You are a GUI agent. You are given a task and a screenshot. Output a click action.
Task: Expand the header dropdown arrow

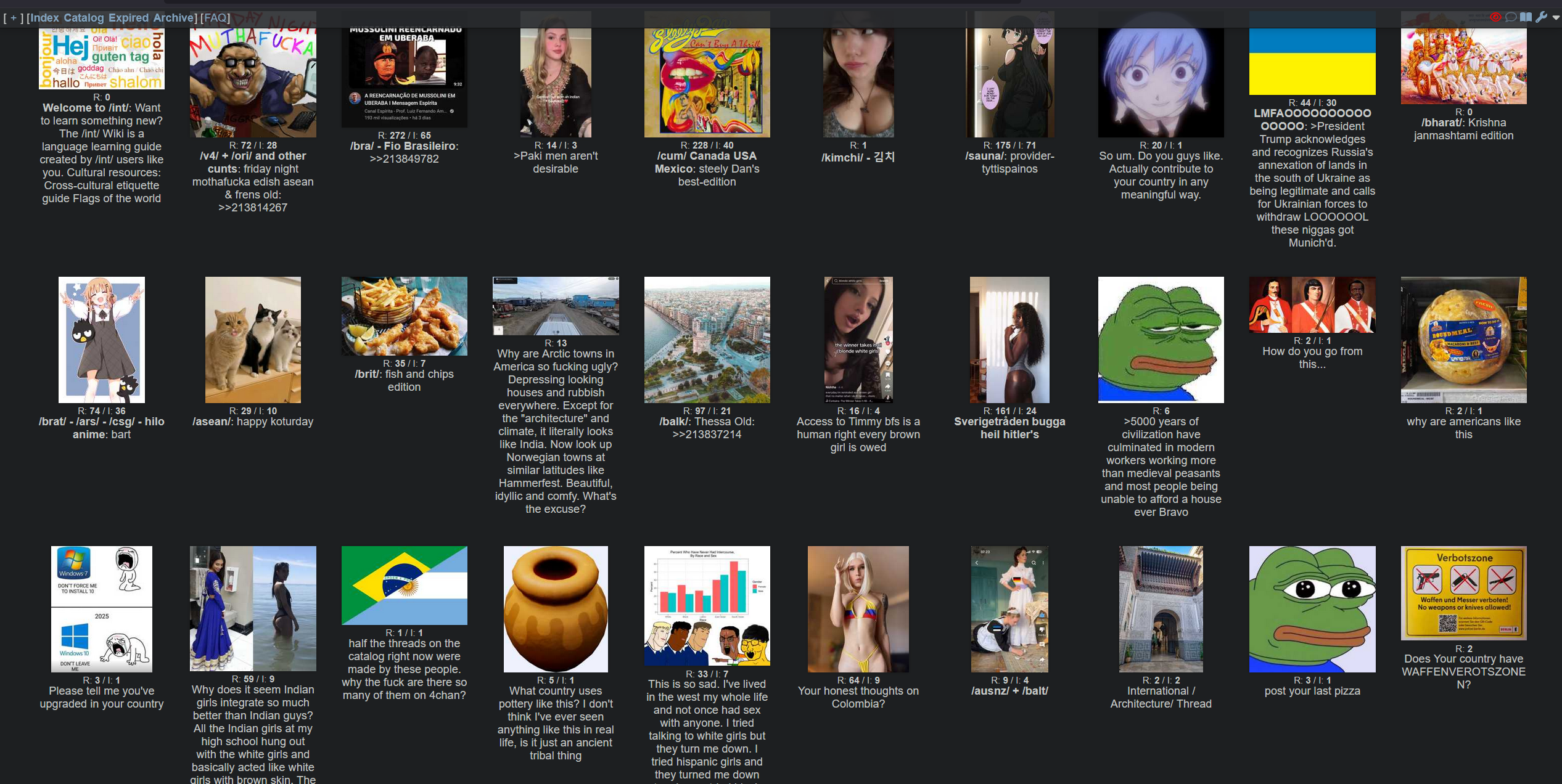(x=1556, y=18)
